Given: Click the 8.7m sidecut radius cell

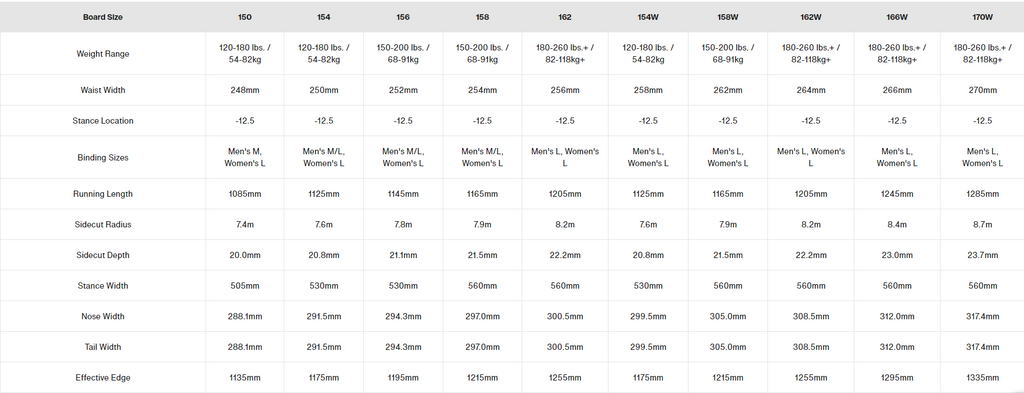Looking at the screenshot, I should coord(982,225).
